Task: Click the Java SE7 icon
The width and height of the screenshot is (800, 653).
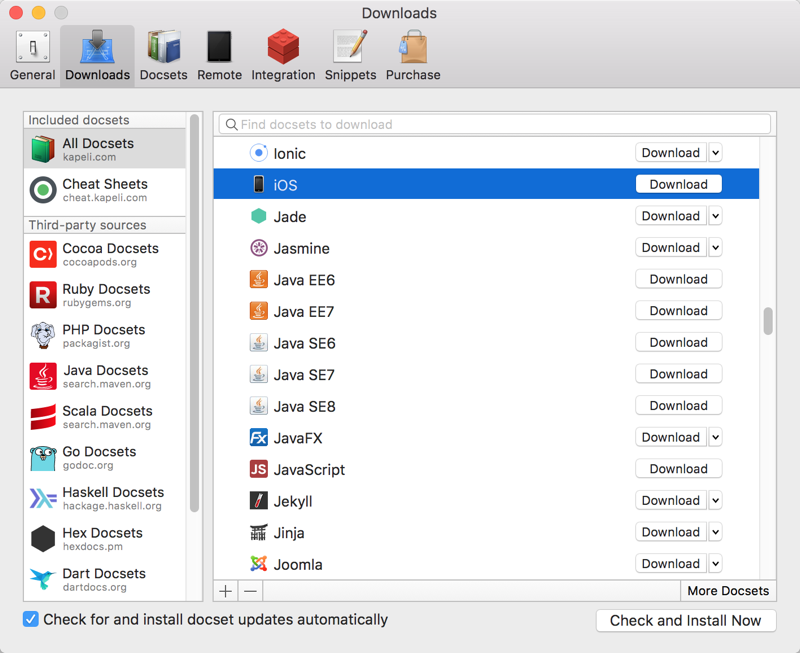Action: (259, 374)
